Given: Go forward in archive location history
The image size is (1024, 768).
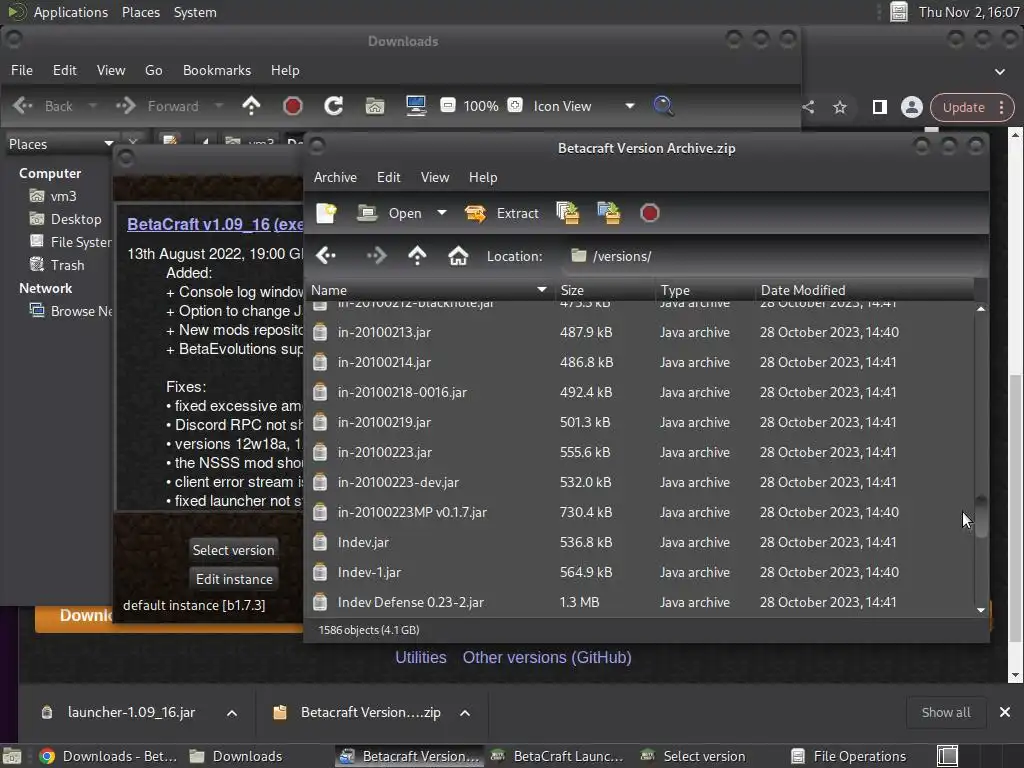Looking at the screenshot, I should [376, 255].
